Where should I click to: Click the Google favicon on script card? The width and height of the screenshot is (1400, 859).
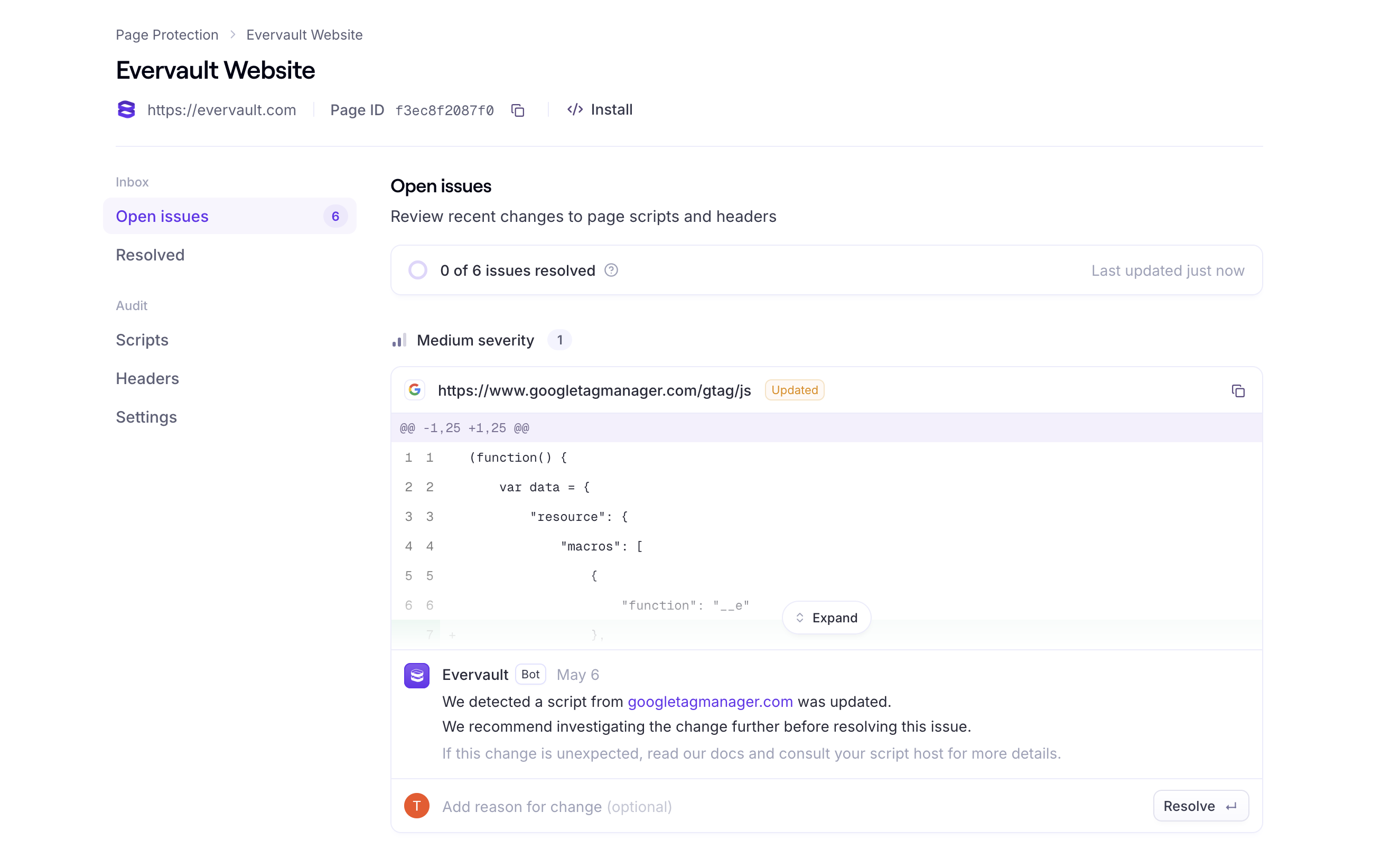(415, 390)
